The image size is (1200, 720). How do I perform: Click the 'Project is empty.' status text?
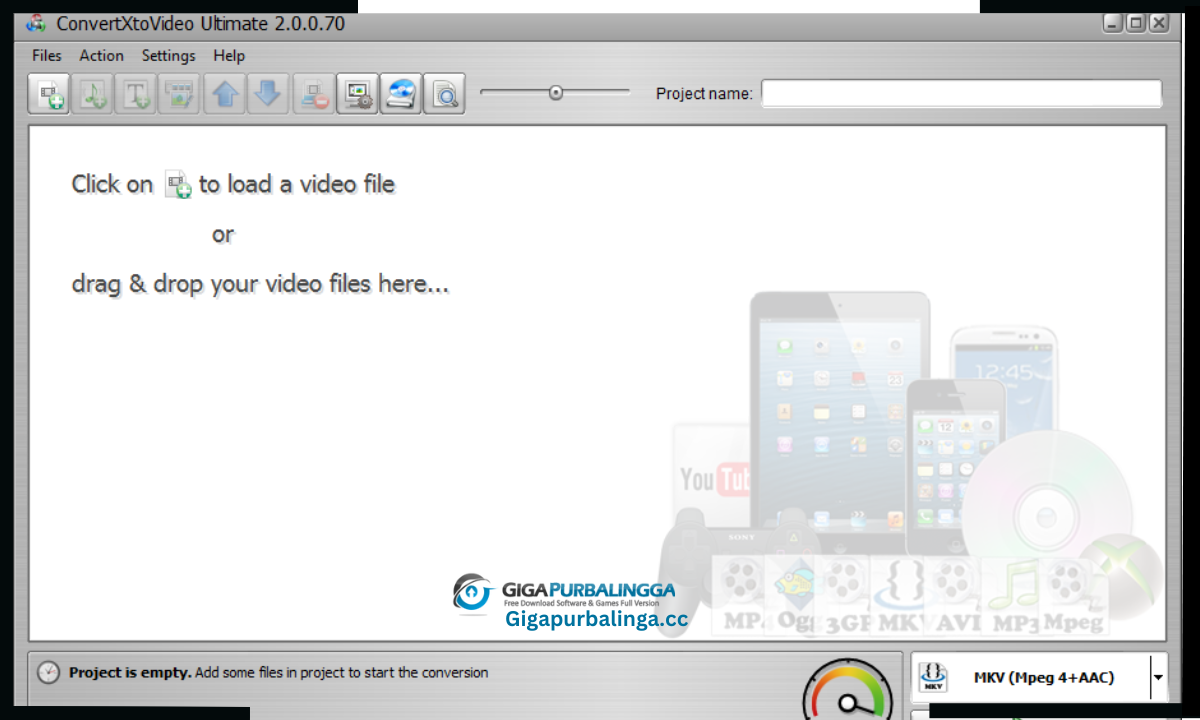130,673
